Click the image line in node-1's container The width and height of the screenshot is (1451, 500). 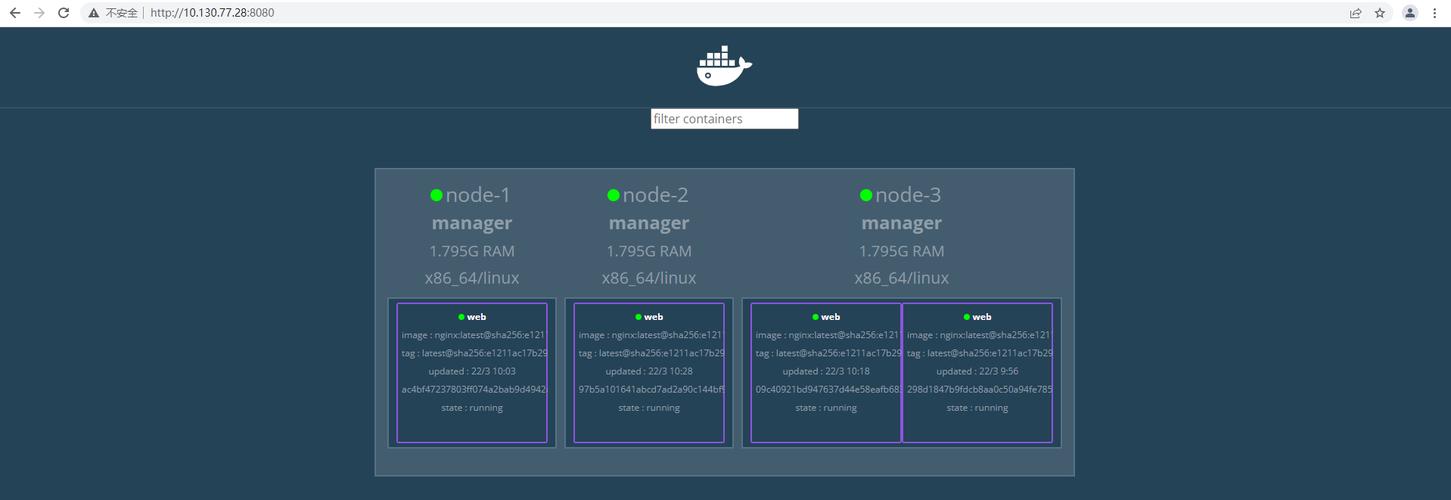pos(473,335)
